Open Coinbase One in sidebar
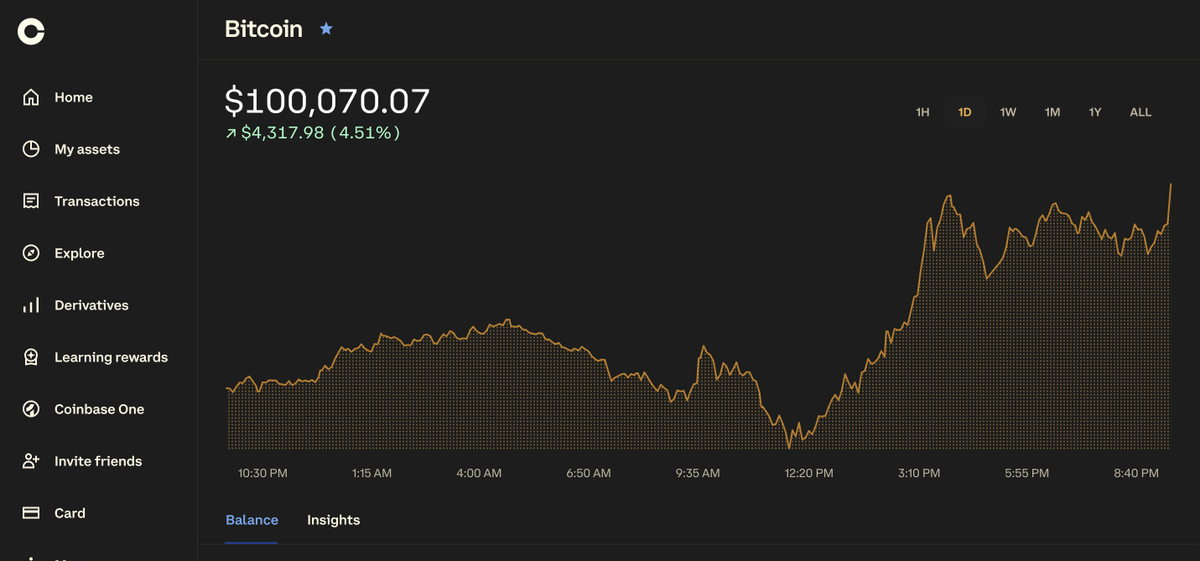Viewport: 1200px width, 561px height. [98, 409]
